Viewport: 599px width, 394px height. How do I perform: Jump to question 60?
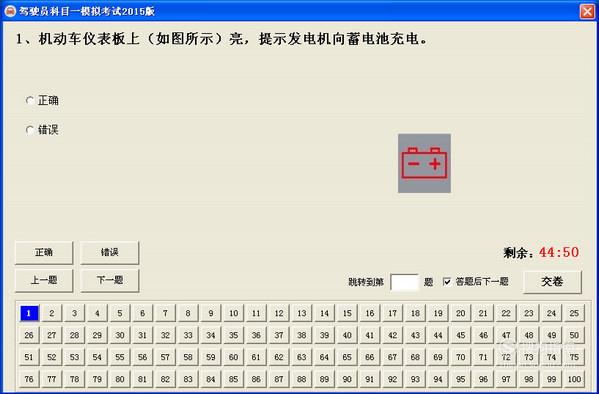233,357
